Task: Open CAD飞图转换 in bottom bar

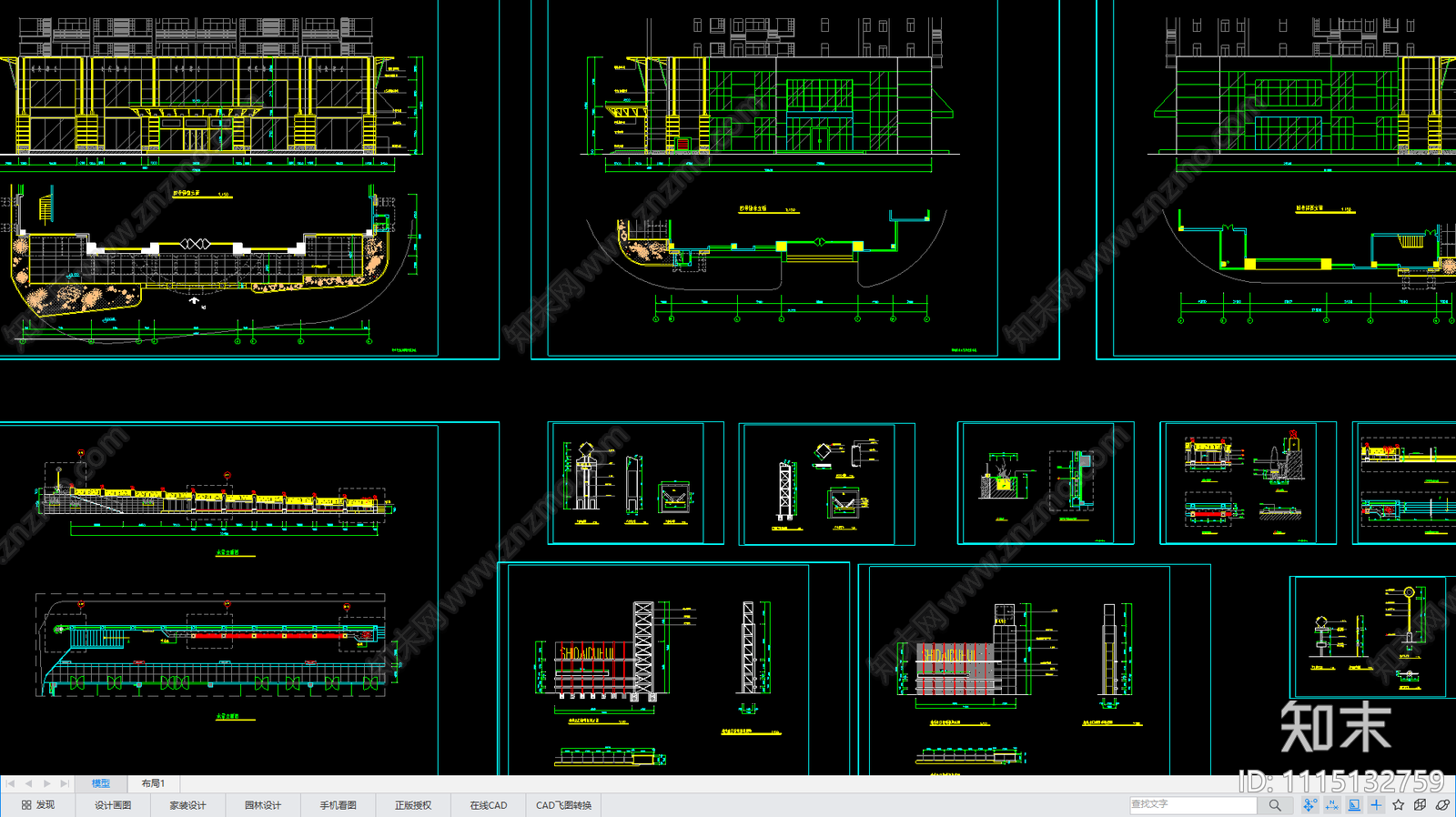Action: pyautogui.click(x=563, y=805)
